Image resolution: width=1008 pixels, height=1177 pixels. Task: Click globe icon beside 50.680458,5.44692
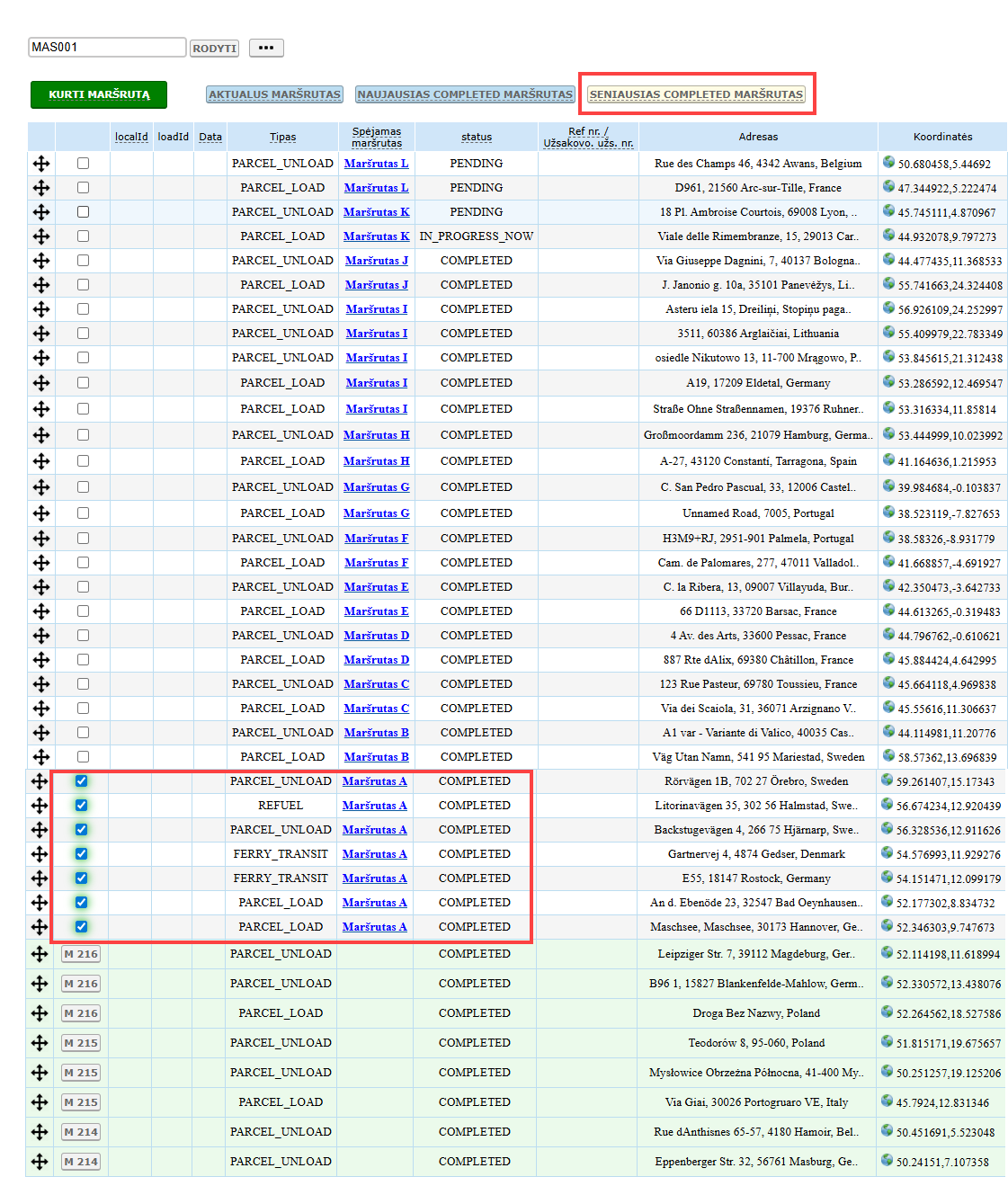pos(888,163)
